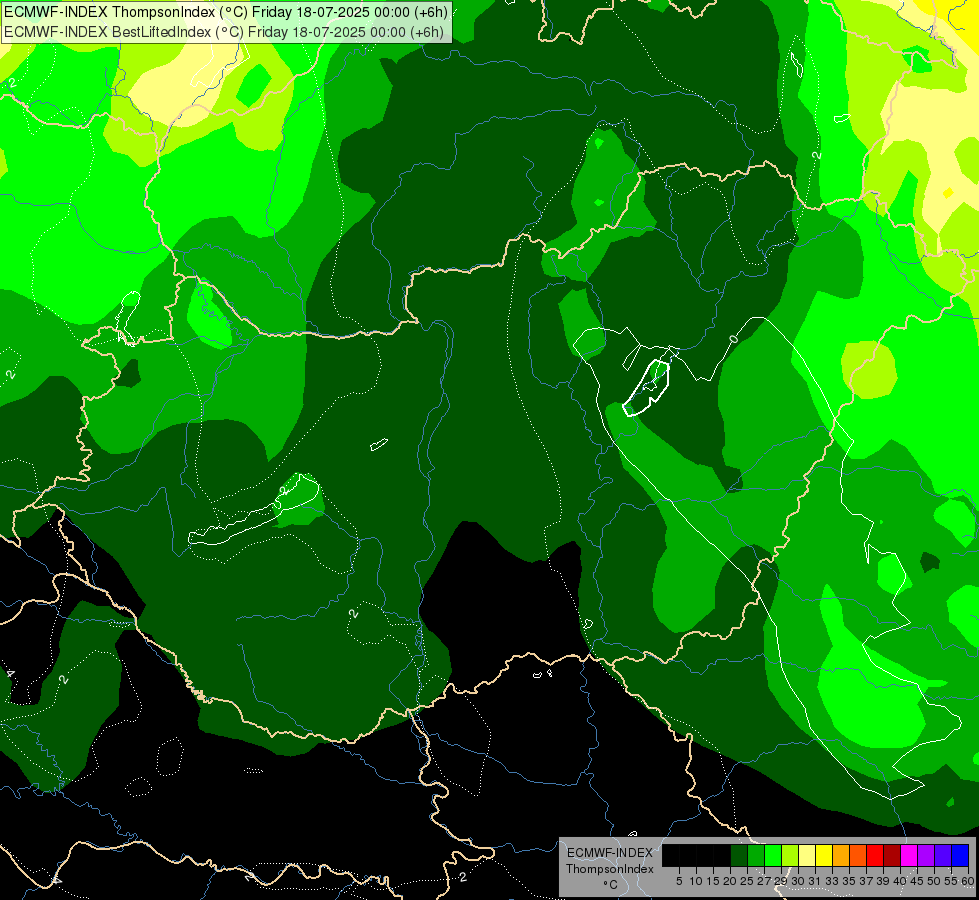979x900 pixels.
Task: Click the violet 50–55 legend swatch
Action: pyautogui.click(x=943, y=855)
